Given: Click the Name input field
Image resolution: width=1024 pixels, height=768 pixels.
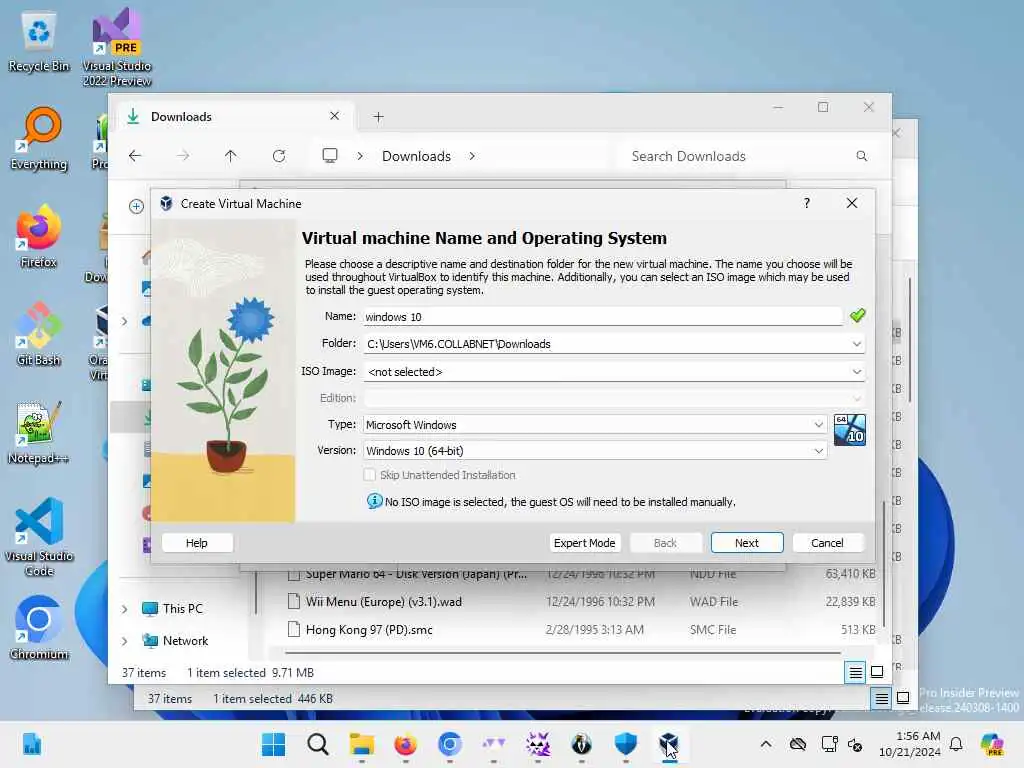Looking at the screenshot, I should pos(603,317).
